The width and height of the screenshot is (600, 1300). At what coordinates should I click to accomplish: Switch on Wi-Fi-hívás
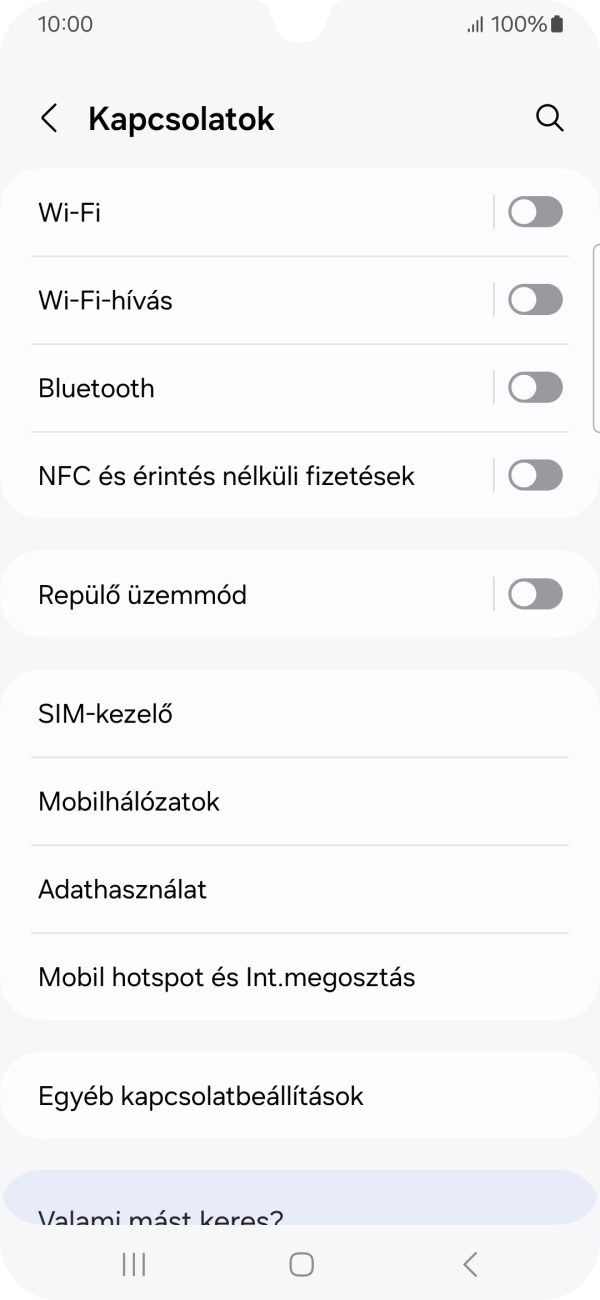[x=535, y=299]
